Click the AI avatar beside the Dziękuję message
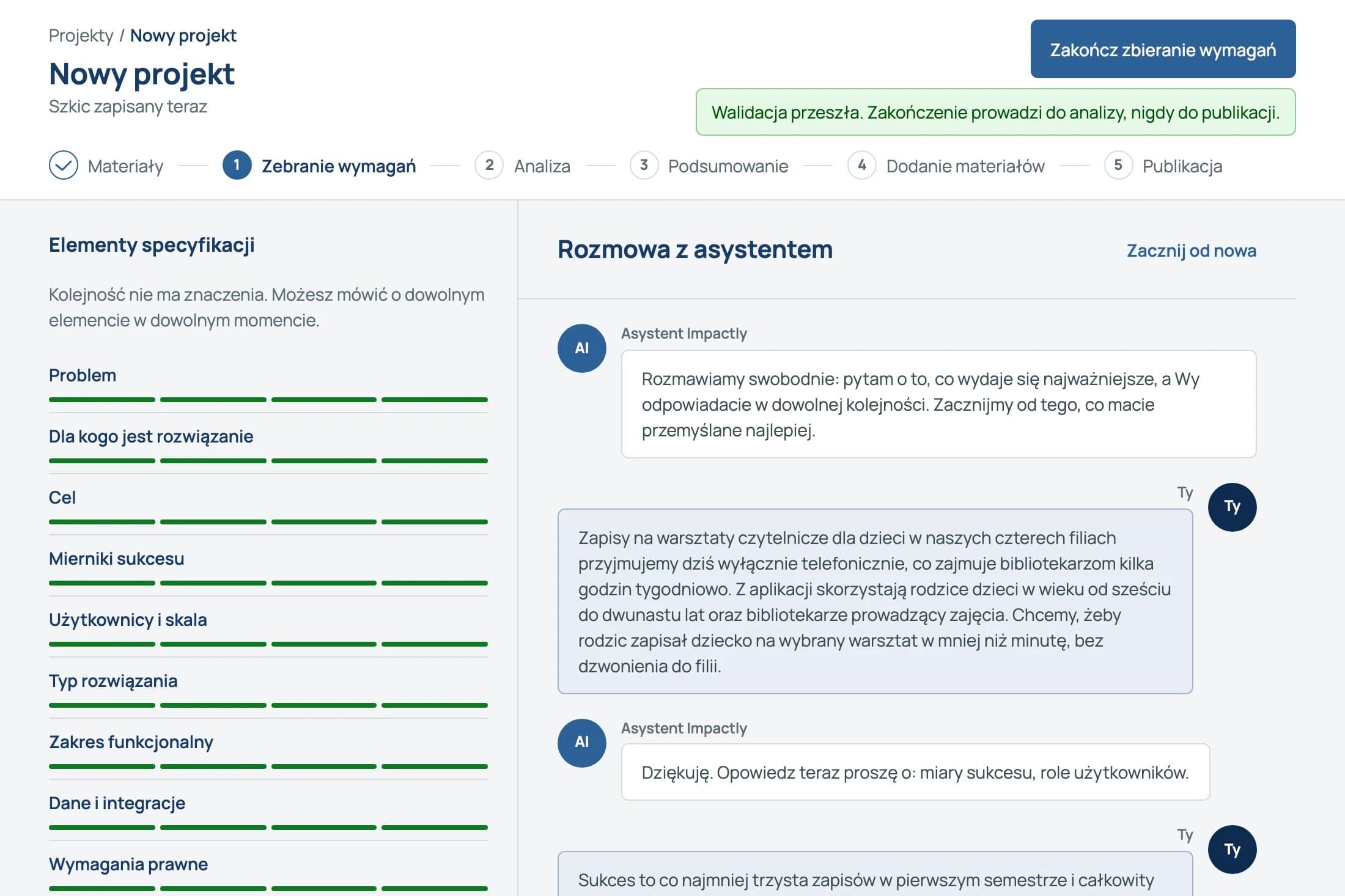This screenshot has height=896, width=1345. 582,743
